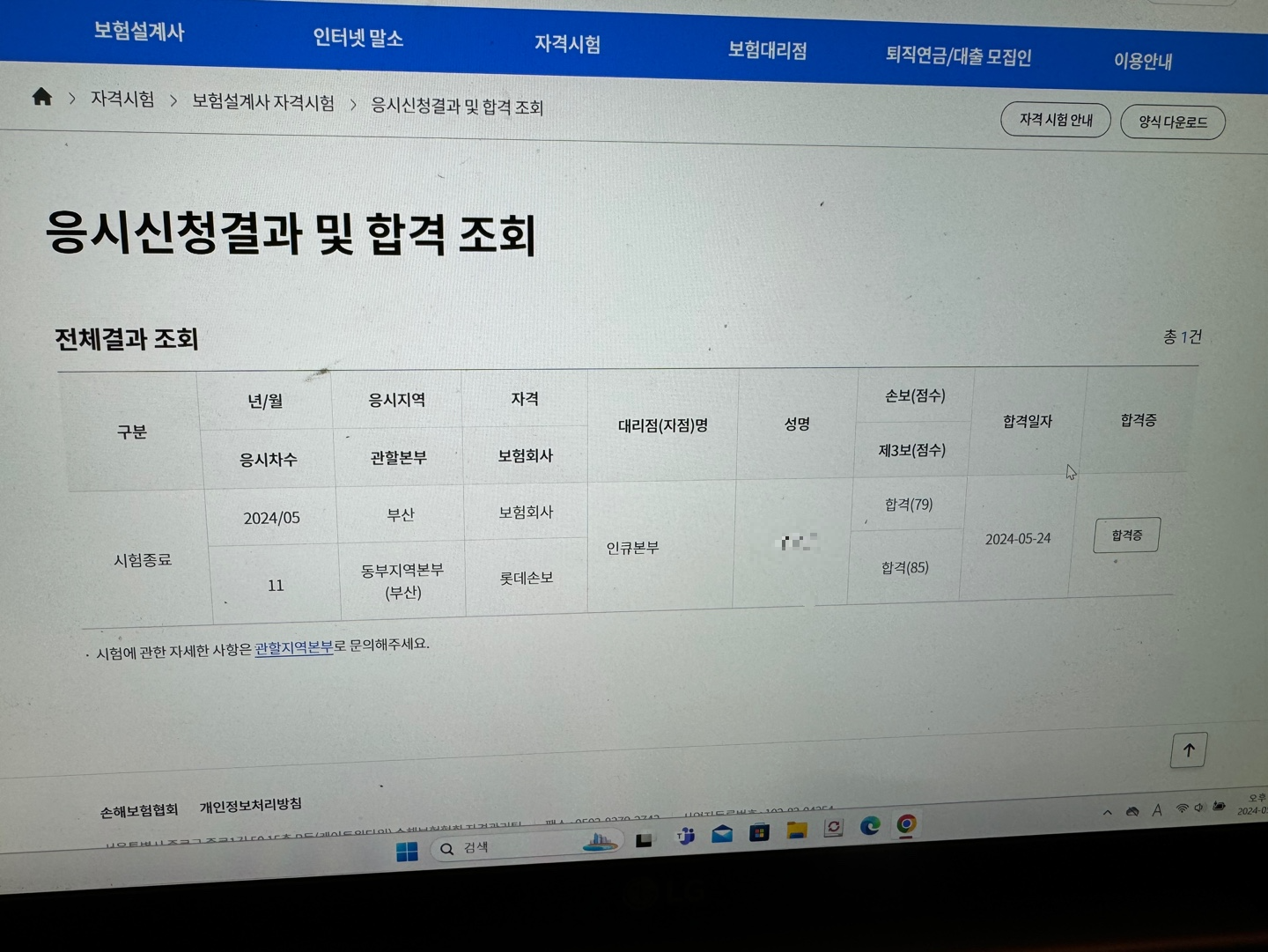
Task: Click the 부산 exam region cell
Action: coord(401,514)
